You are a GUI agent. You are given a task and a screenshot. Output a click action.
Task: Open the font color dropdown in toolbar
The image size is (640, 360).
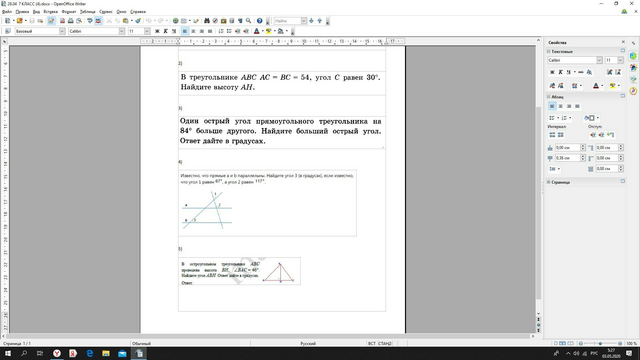pyautogui.click(x=262, y=31)
